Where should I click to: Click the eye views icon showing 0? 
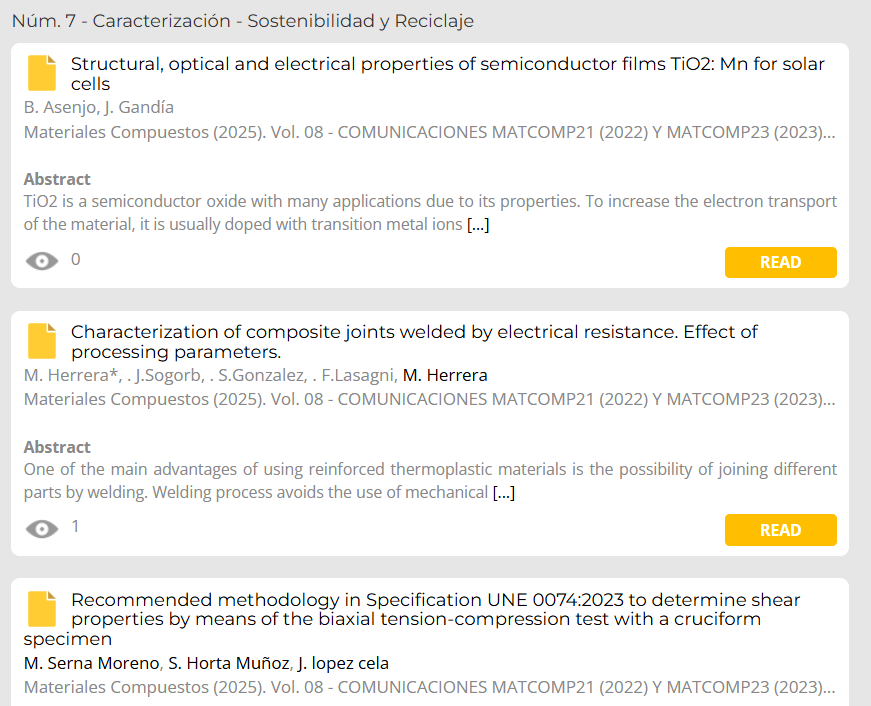point(42,261)
